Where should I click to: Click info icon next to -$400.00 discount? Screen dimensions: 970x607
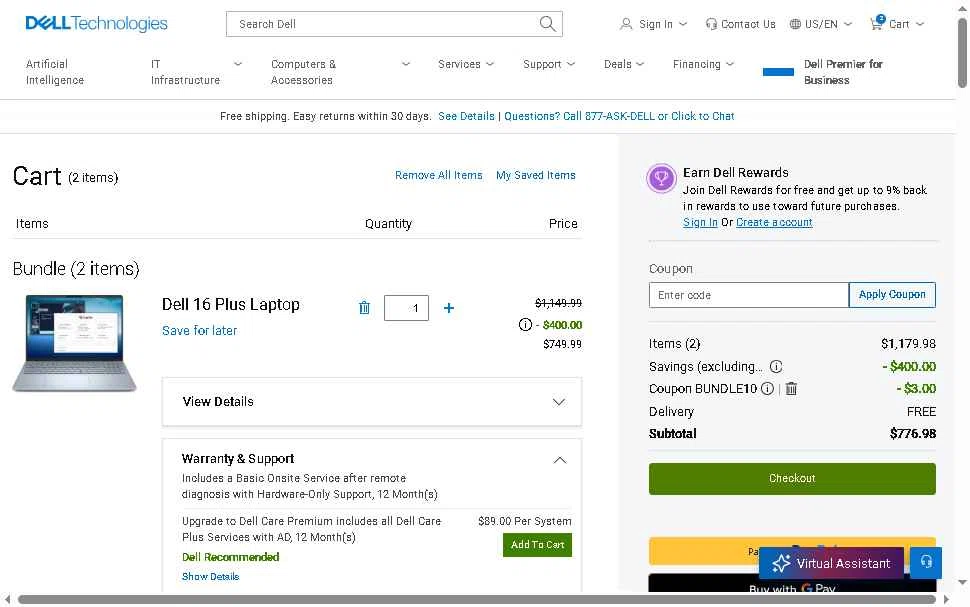click(525, 324)
